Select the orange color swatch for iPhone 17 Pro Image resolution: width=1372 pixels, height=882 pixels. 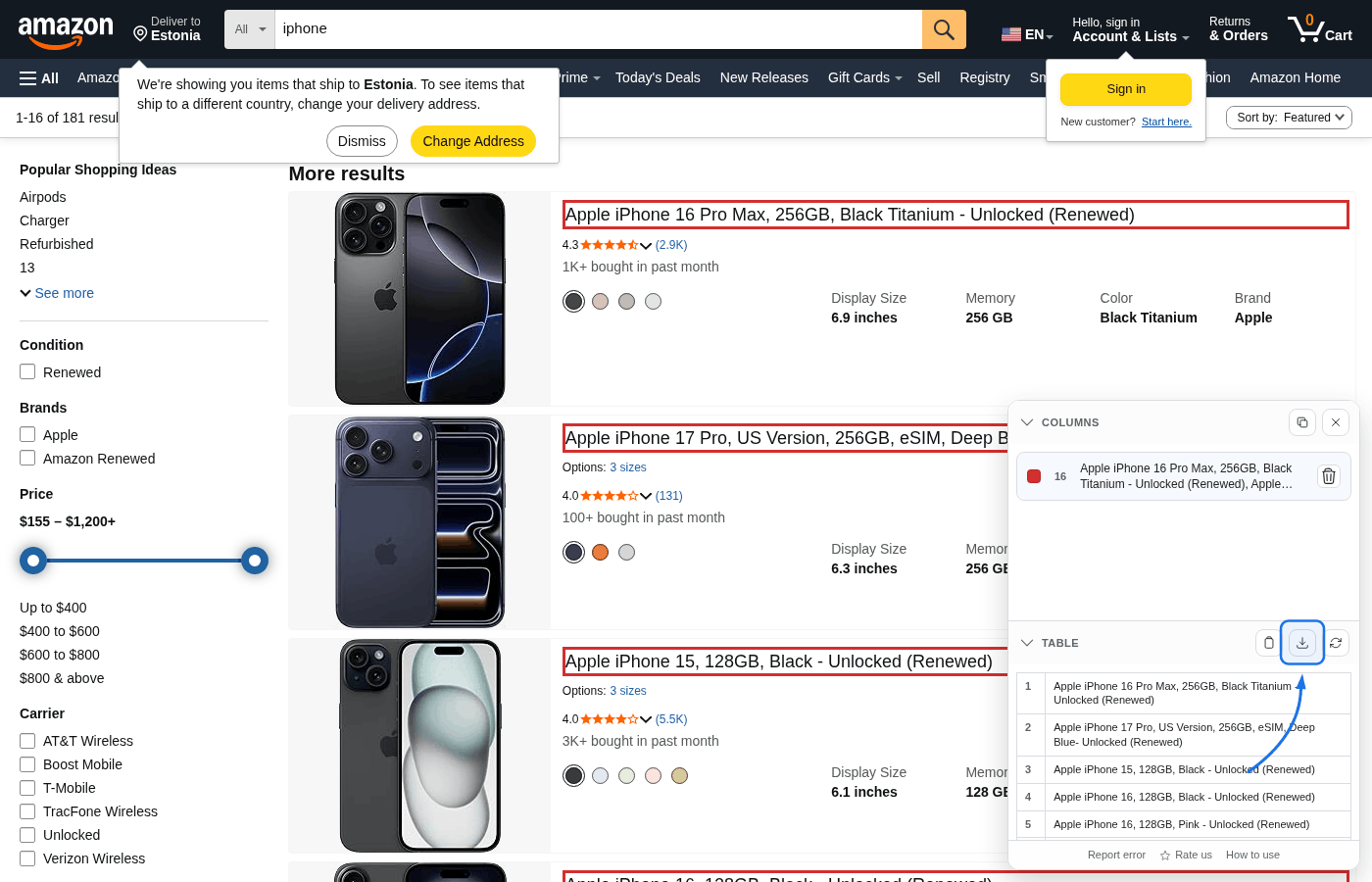[600, 553]
